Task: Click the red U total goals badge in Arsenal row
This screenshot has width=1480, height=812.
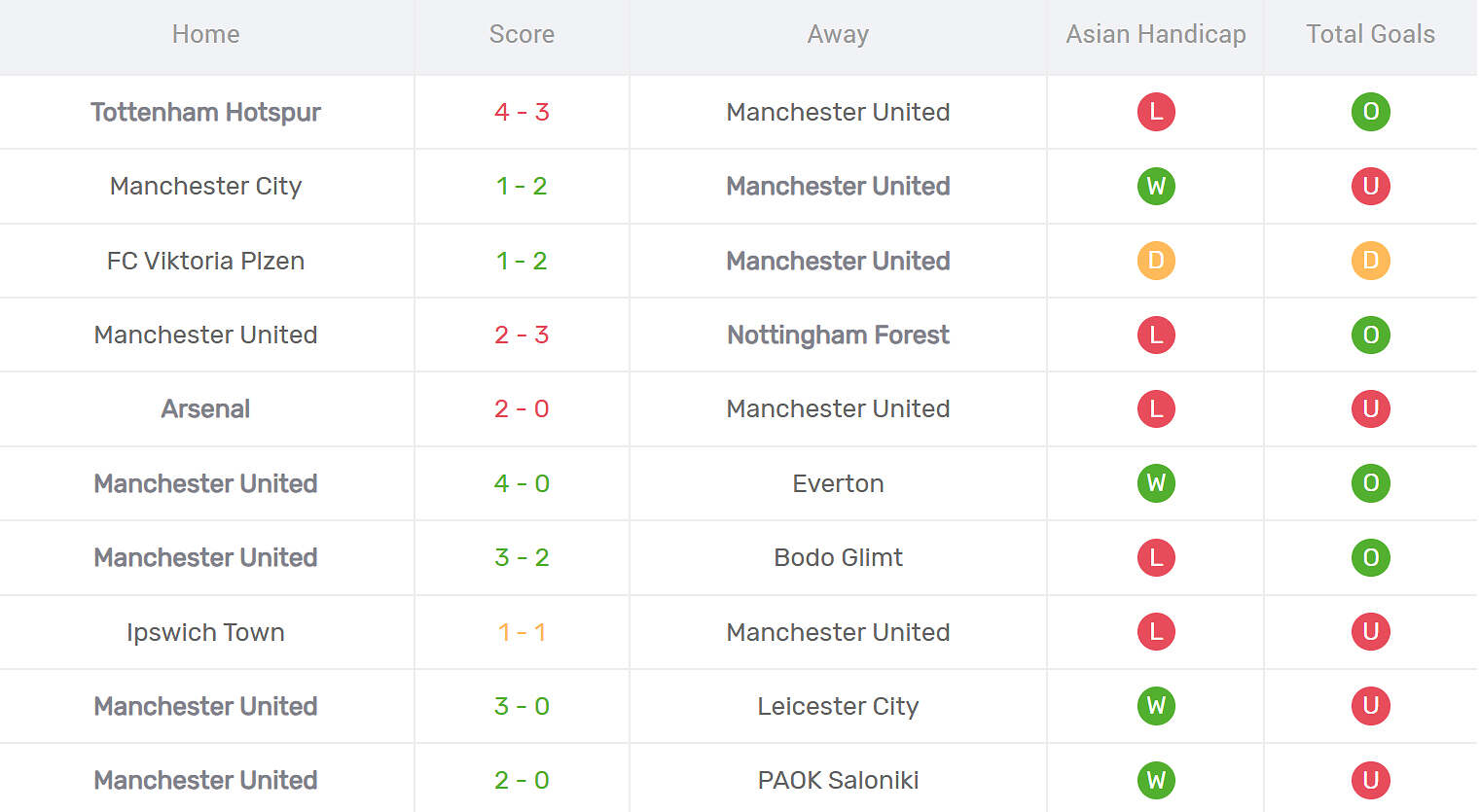Action: (x=1370, y=408)
